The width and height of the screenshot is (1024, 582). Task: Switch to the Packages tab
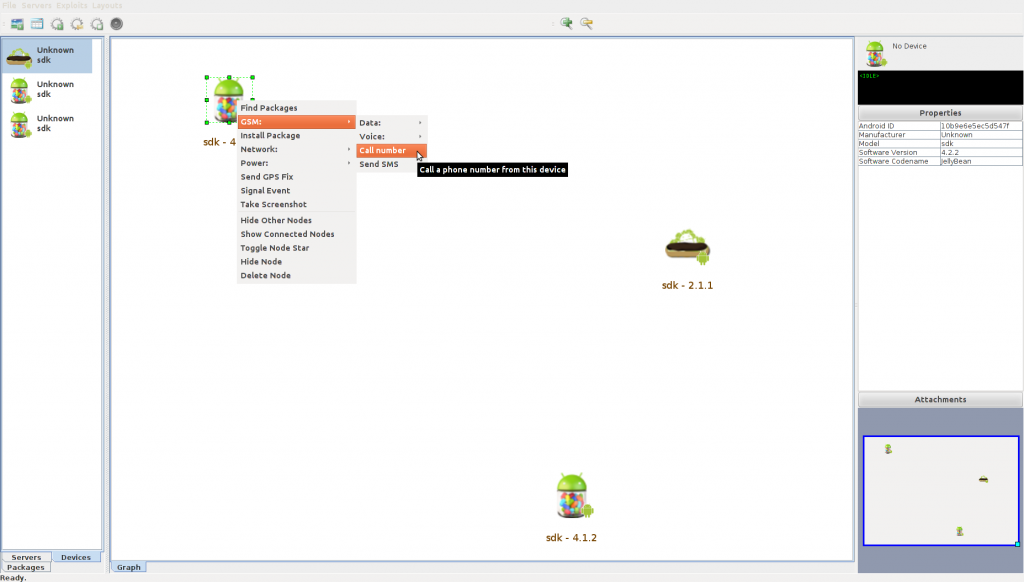coord(25,567)
